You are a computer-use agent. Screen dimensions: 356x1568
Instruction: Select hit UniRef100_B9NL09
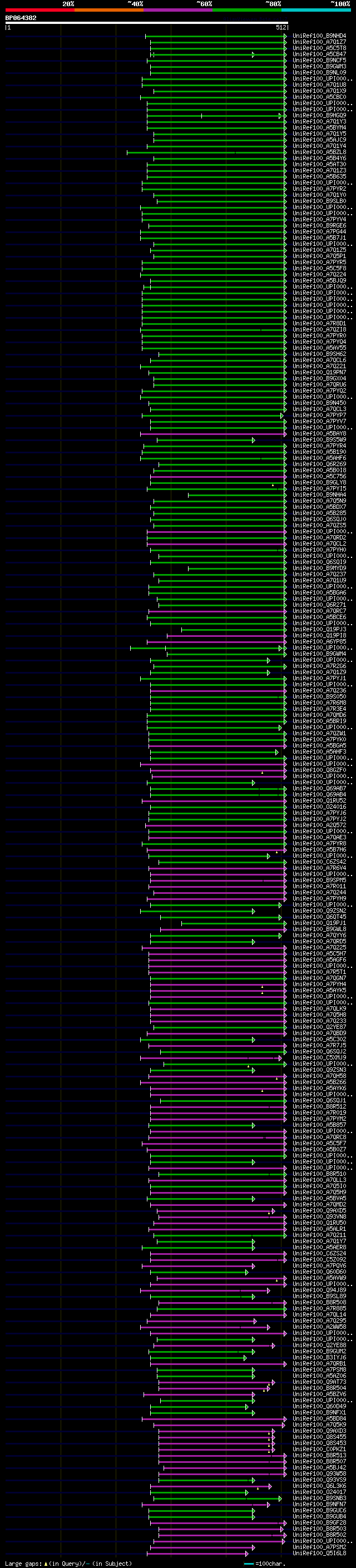[x=319, y=72]
